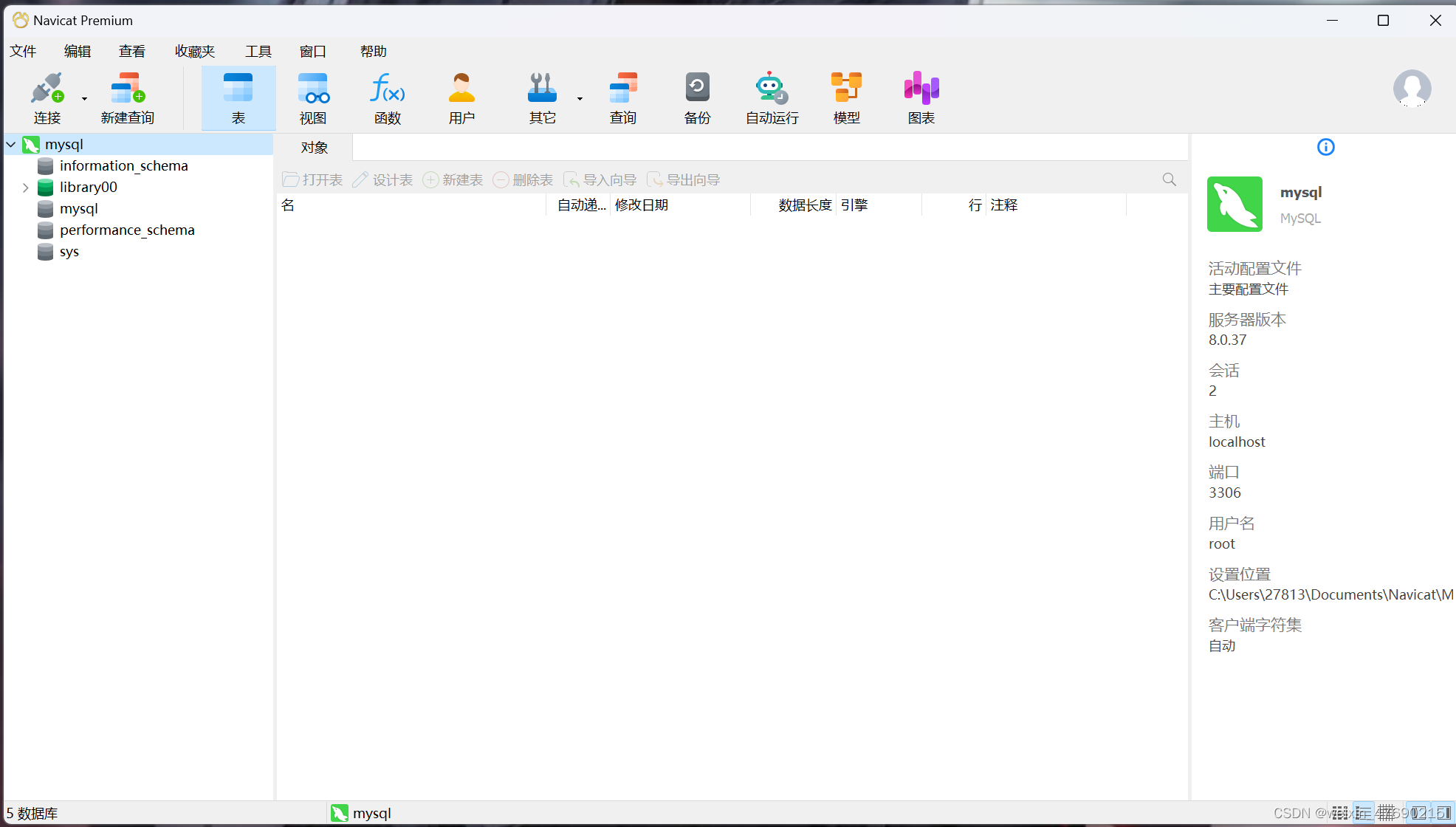Viewport: 1456px width, 827px height.
Task: Switch to detail list view in status bar
Action: (x=1363, y=813)
